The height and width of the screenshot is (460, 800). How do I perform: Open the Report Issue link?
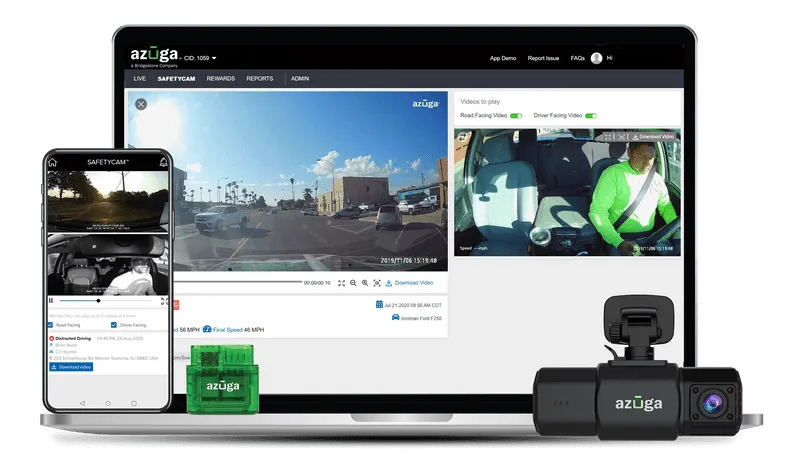point(544,58)
